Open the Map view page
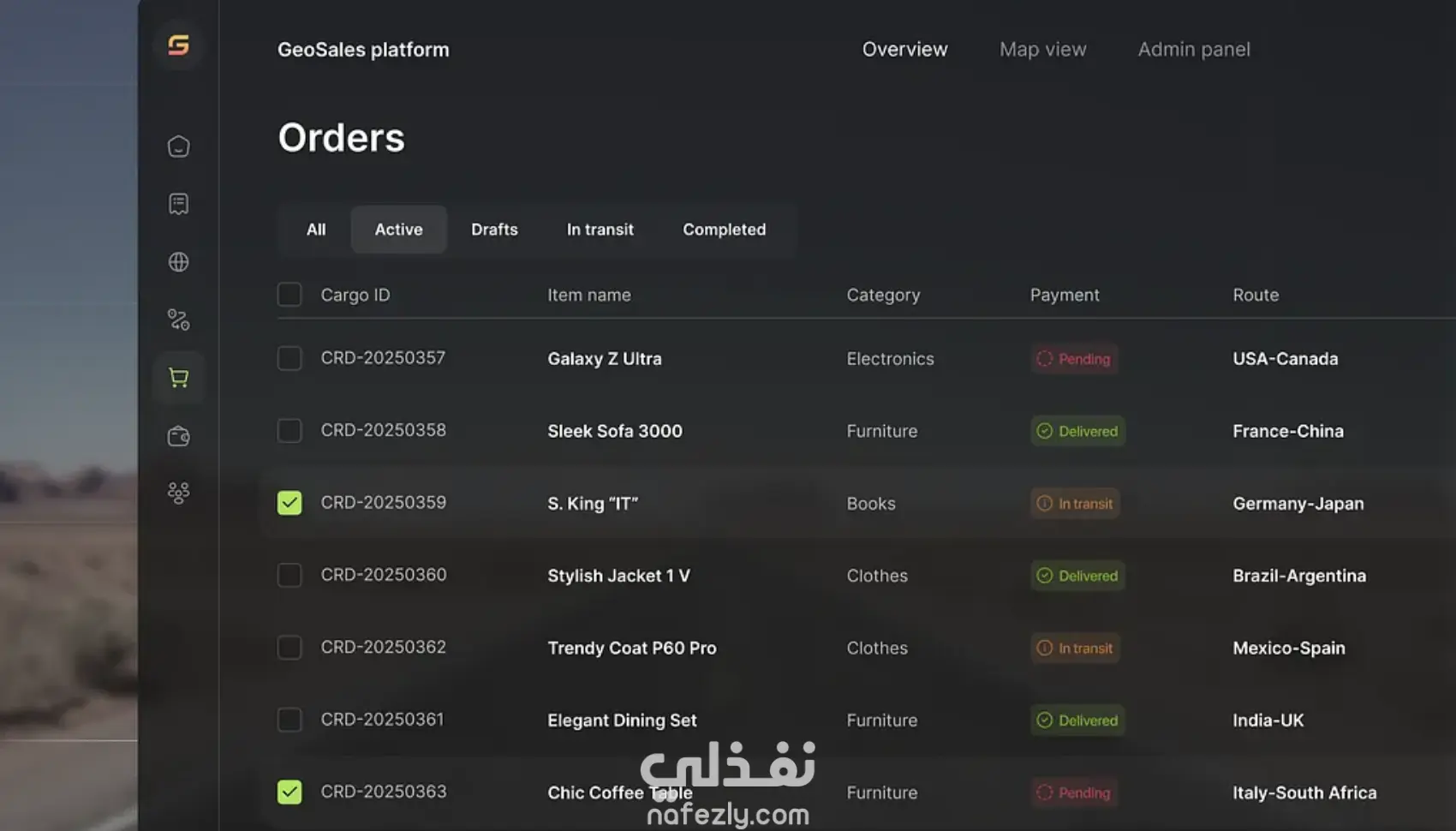 (x=1042, y=50)
